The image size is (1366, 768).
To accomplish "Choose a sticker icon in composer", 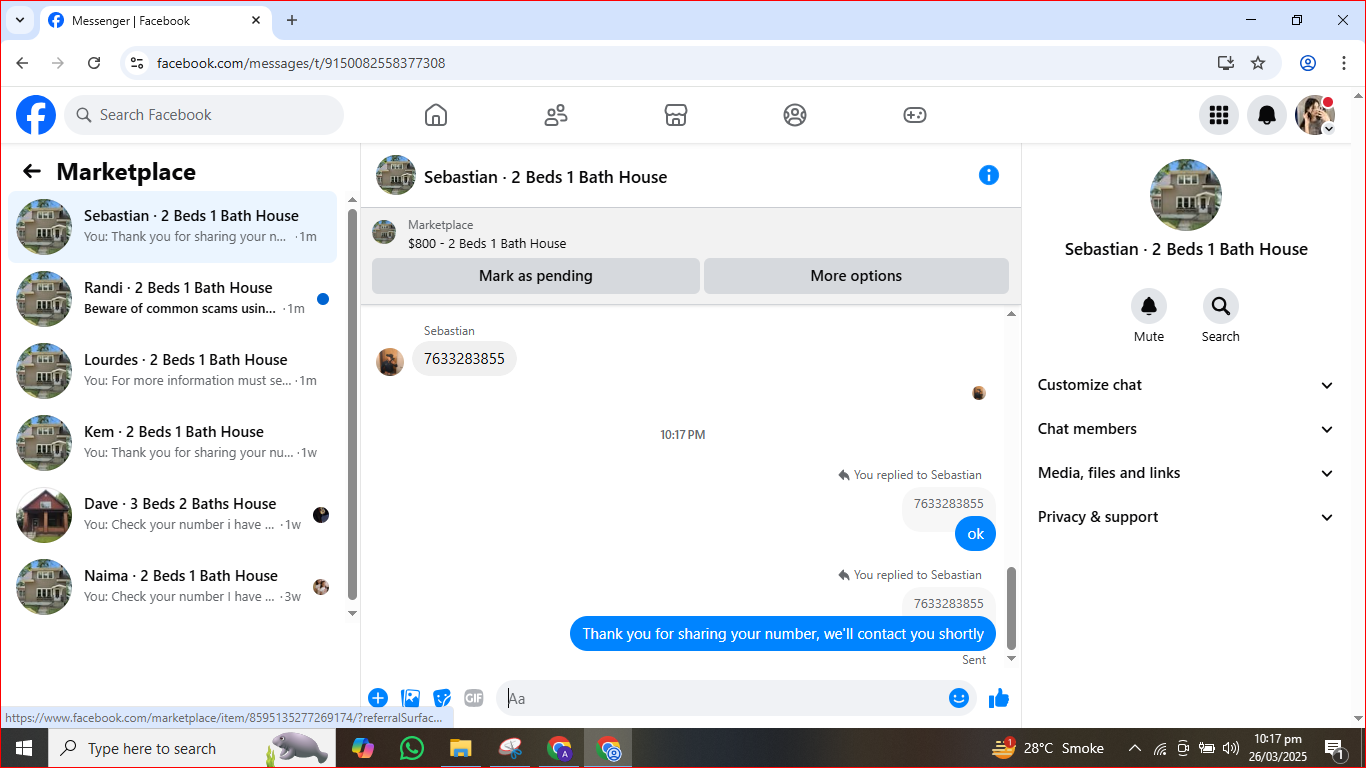I will click(x=442, y=698).
